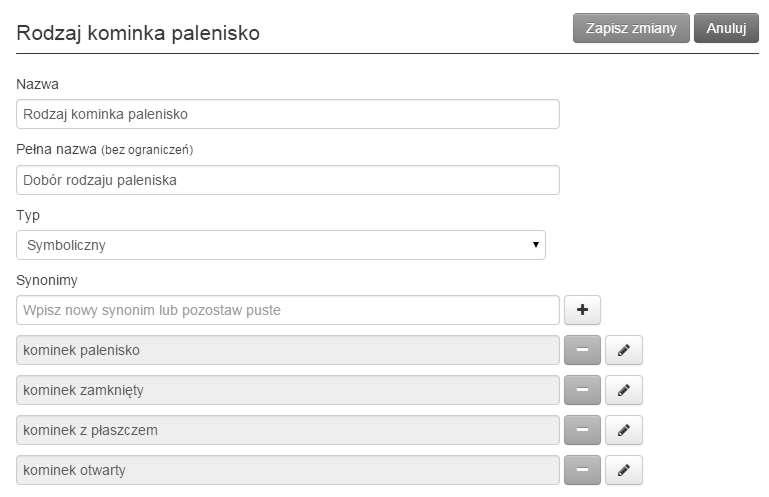The width and height of the screenshot is (769, 497).
Task: Remove the 'kominek otwarty' synonym
Action: tap(582, 470)
